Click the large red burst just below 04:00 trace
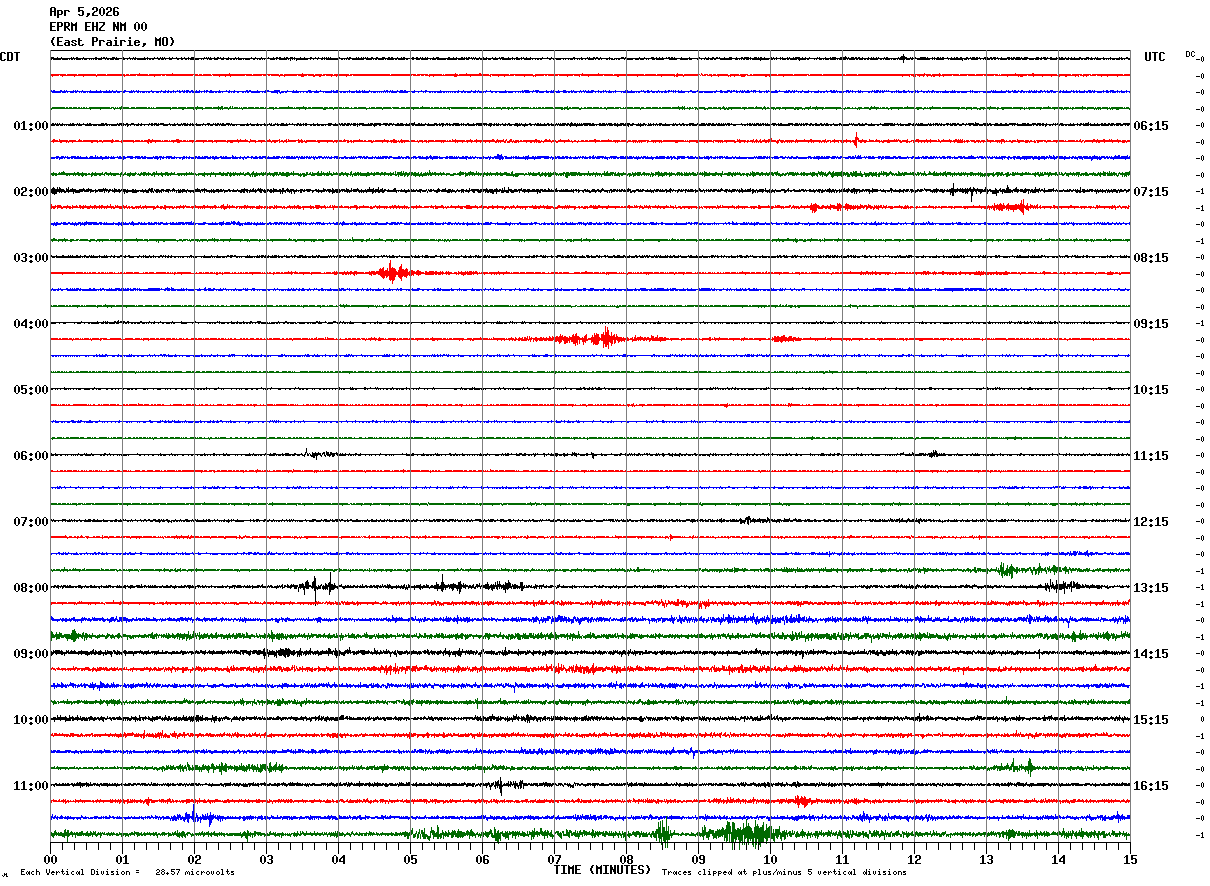Screen dimensions: 1210x886 (592, 338)
